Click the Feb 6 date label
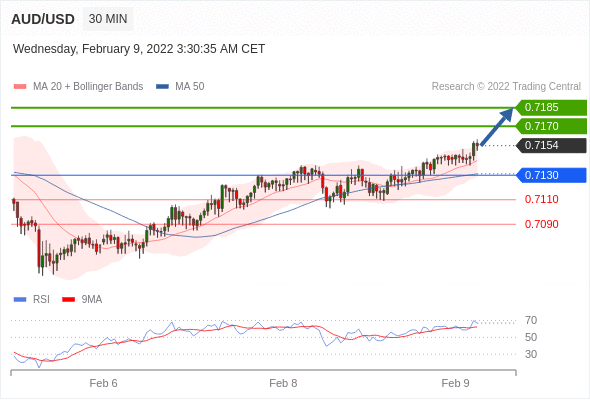Viewport: 590px width, 400px height. (103, 383)
